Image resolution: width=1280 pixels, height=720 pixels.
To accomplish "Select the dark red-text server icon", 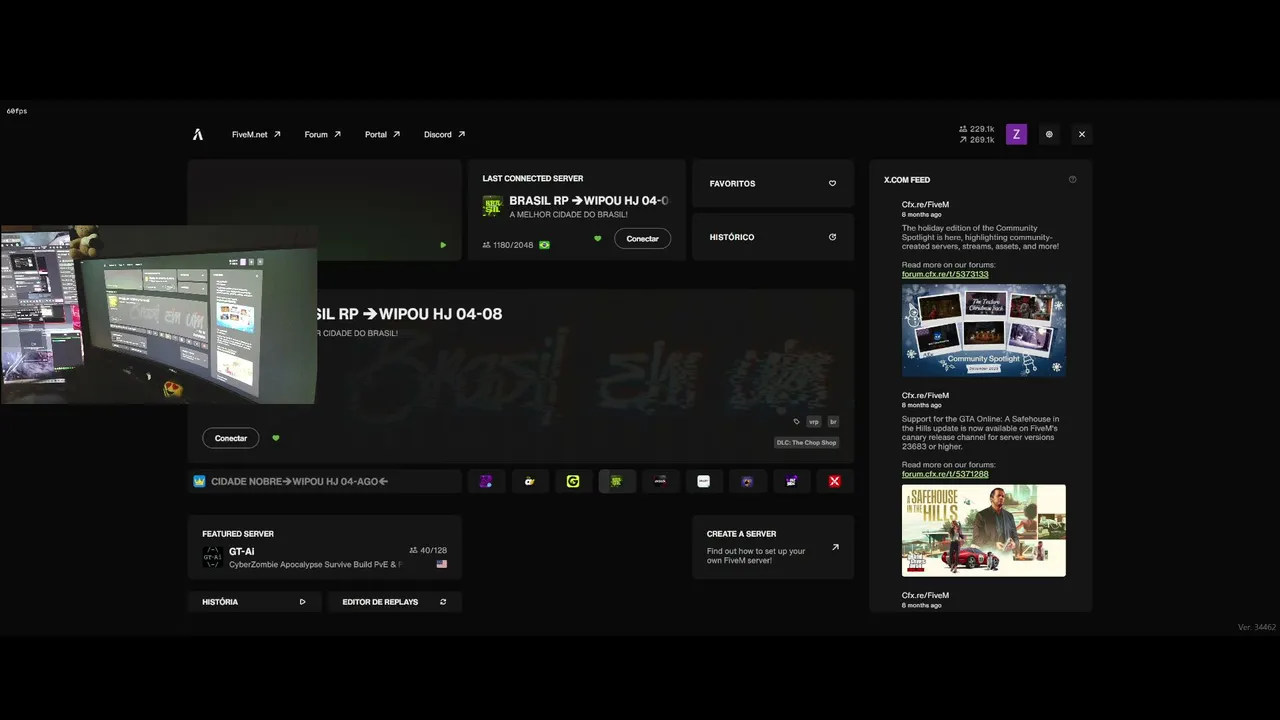I will pyautogui.click(x=660, y=481).
